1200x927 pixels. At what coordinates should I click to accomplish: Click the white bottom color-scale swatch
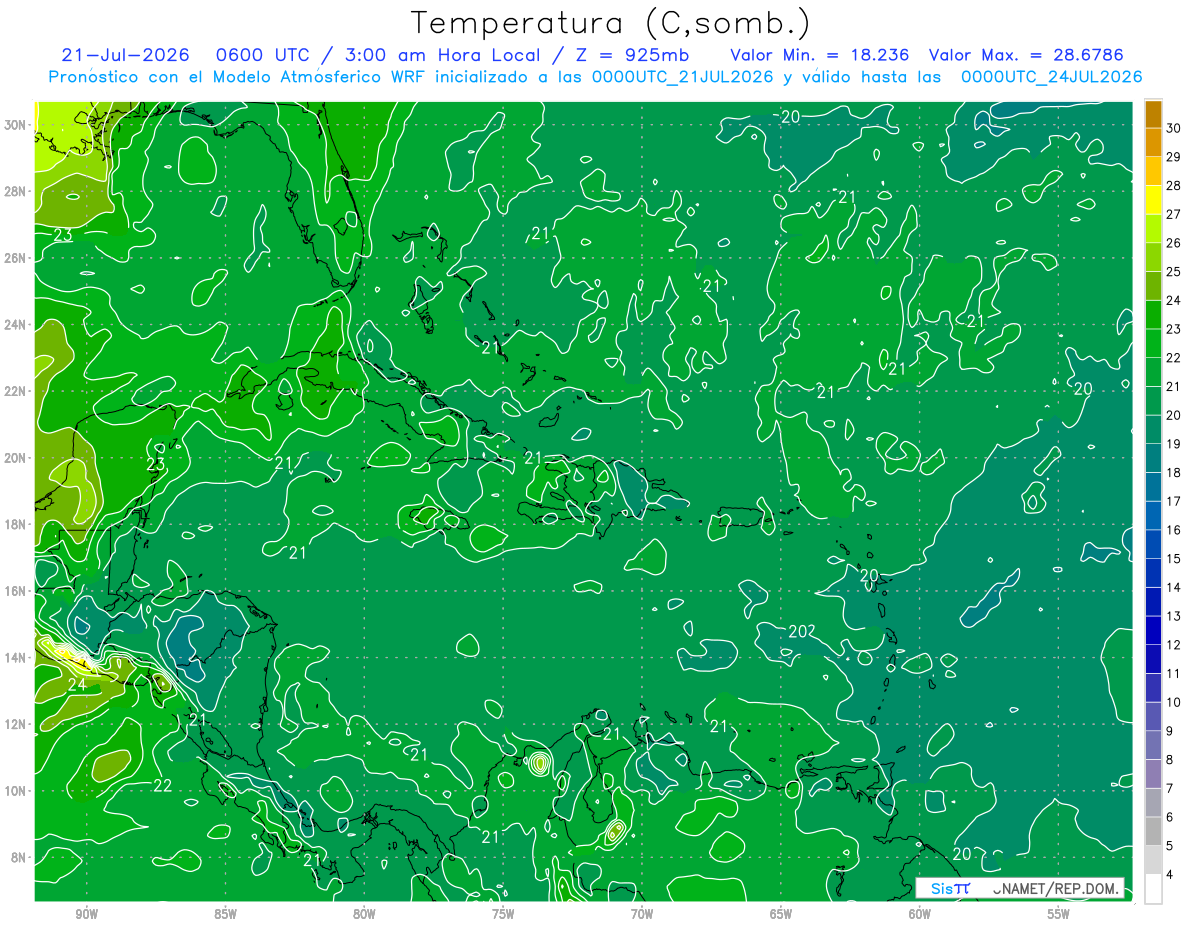coord(1153,889)
